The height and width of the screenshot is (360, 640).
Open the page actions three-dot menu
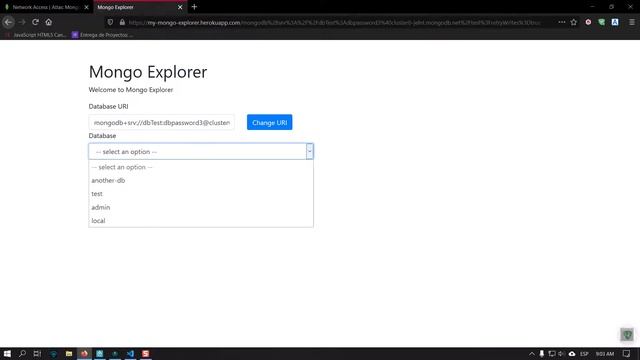click(x=562, y=22)
